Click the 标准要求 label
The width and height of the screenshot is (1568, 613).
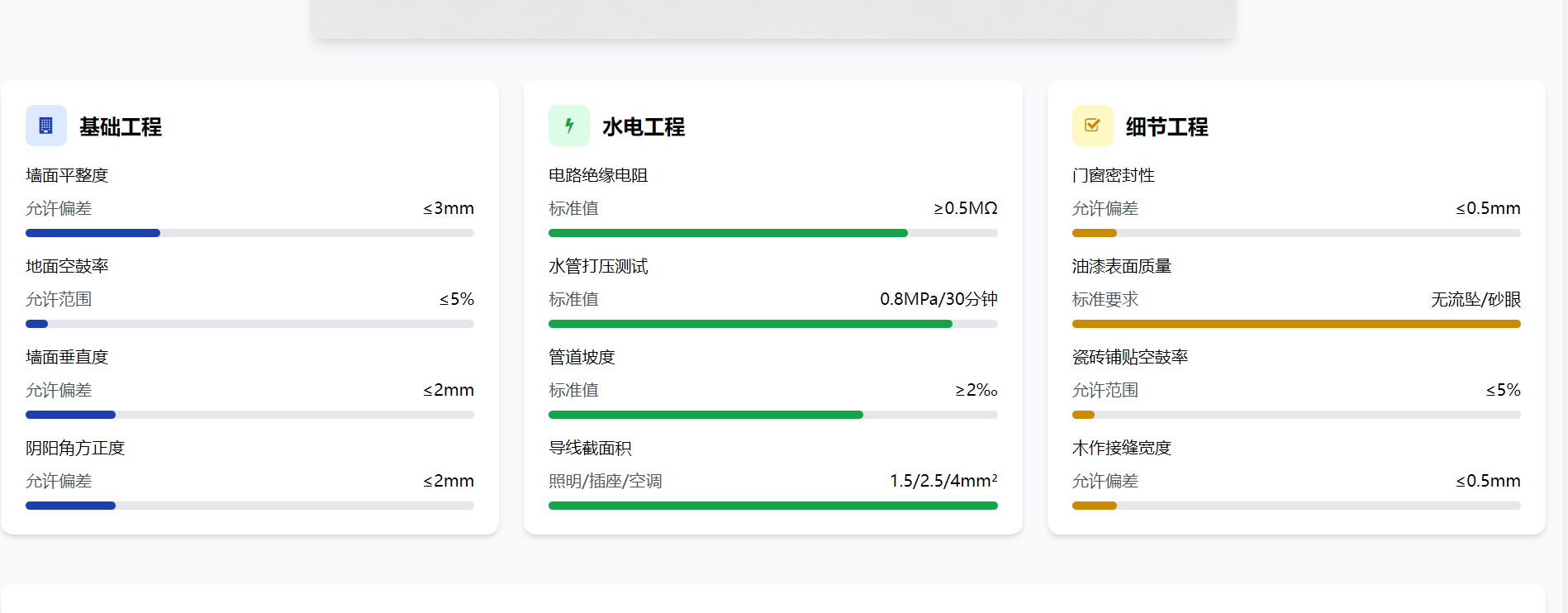click(x=1105, y=299)
